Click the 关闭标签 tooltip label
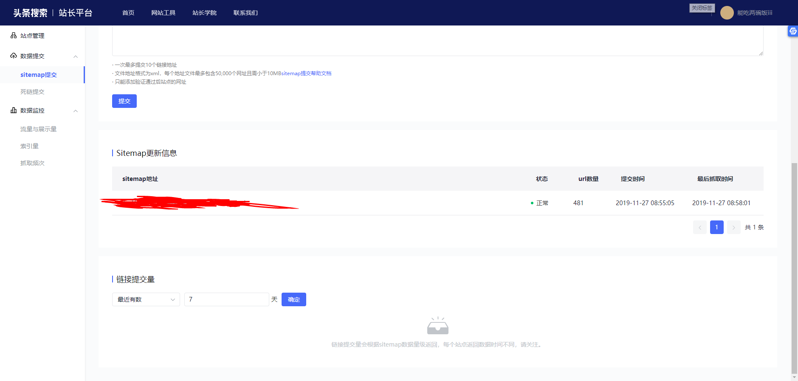The width and height of the screenshot is (798, 381). point(702,8)
